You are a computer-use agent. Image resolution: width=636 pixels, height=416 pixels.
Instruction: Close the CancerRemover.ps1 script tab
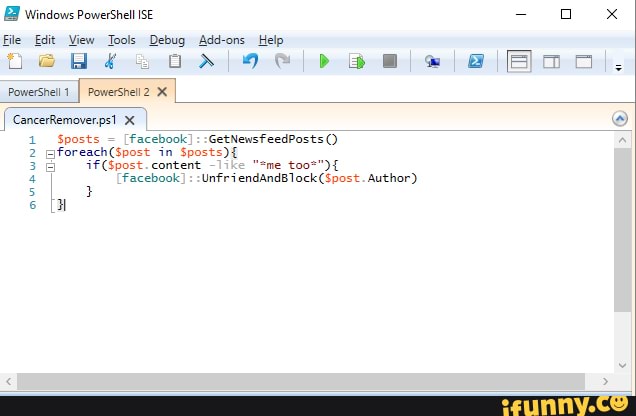[130, 120]
